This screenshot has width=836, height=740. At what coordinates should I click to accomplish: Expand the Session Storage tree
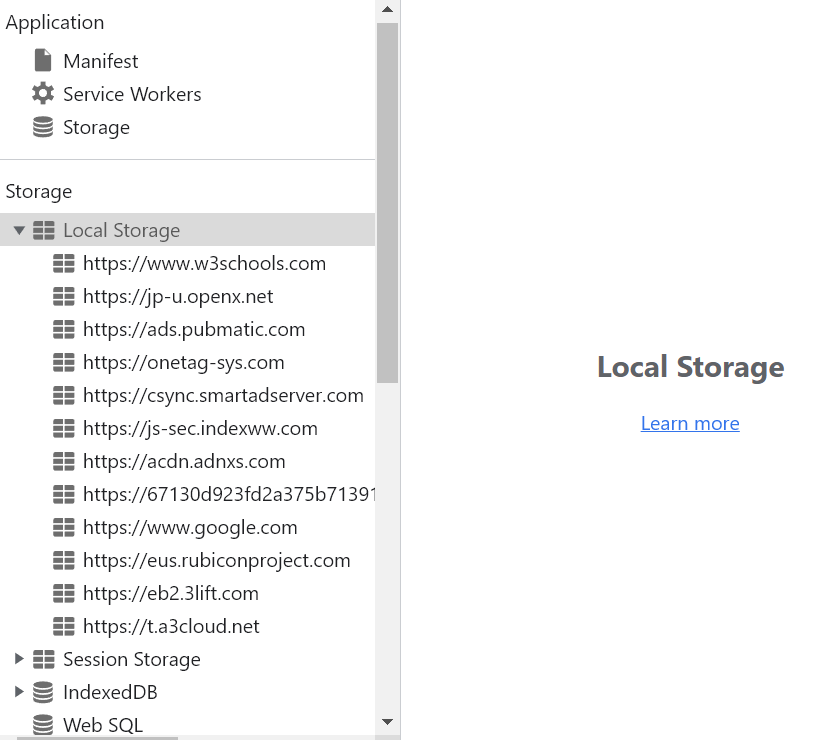point(19,659)
